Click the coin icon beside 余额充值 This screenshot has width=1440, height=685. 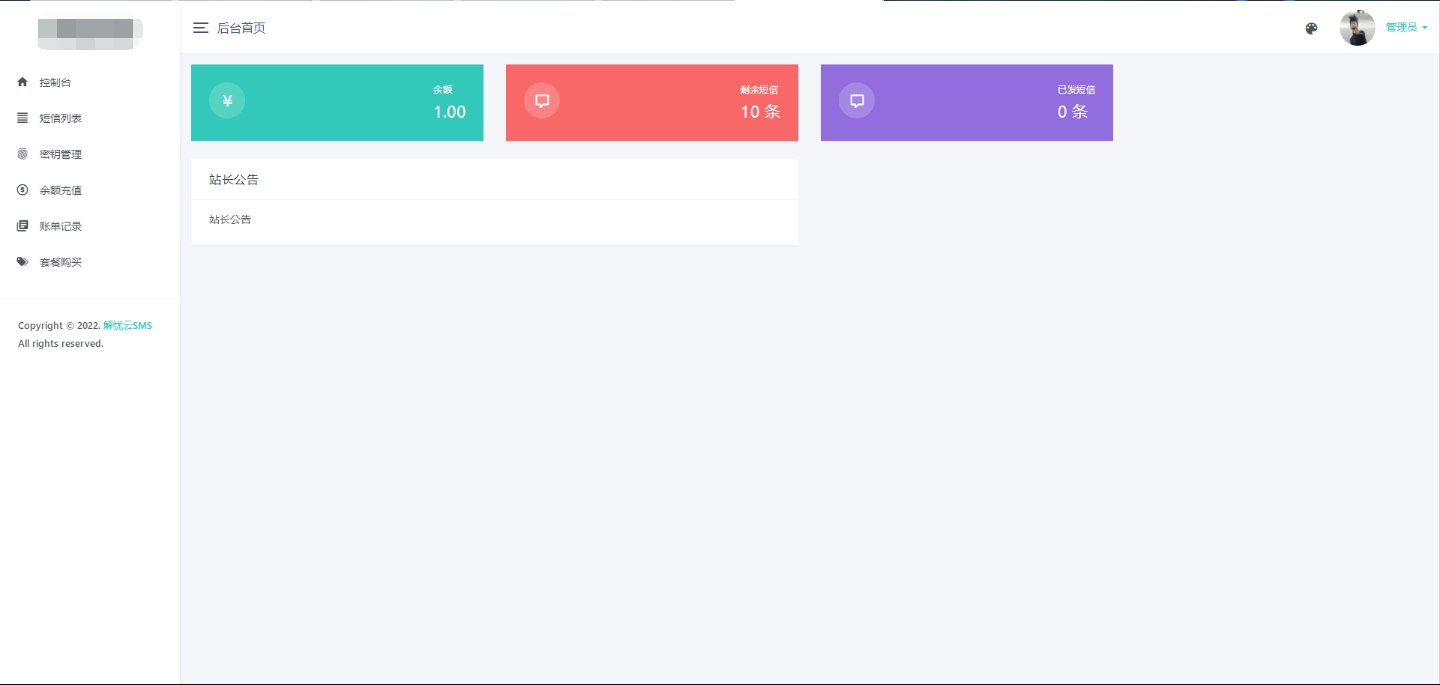(23, 190)
